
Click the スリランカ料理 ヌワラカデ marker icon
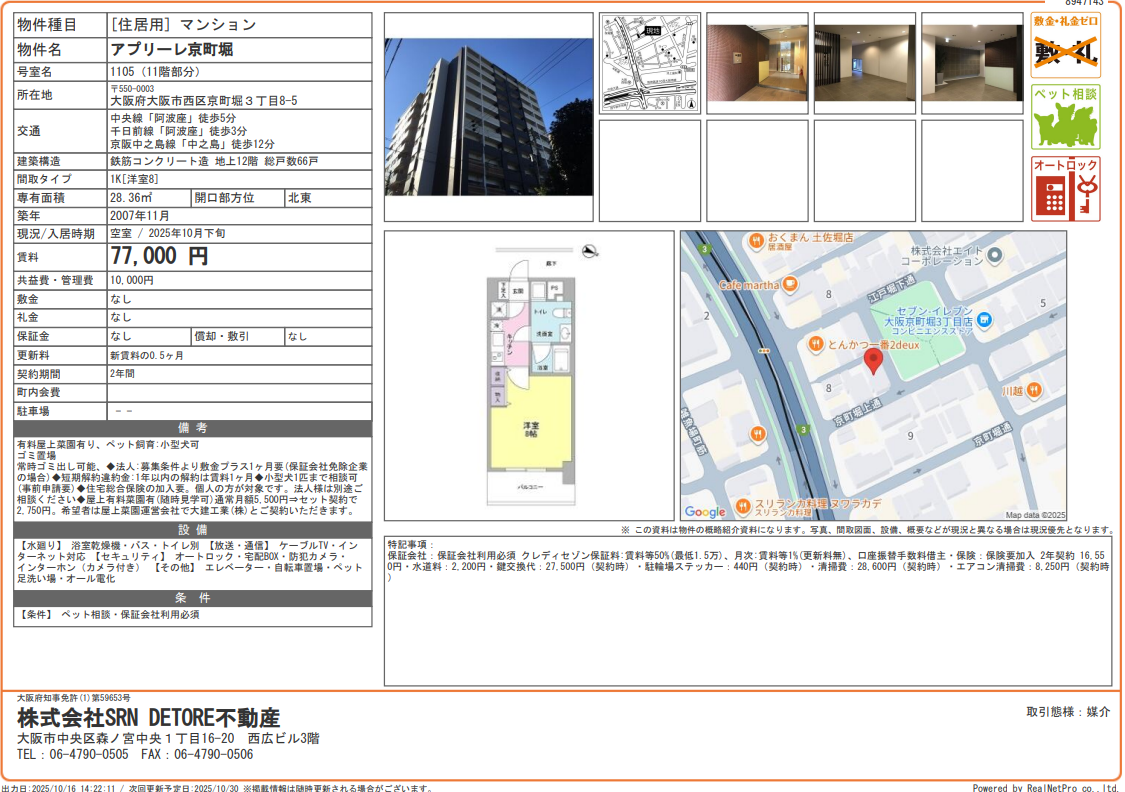point(742,504)
